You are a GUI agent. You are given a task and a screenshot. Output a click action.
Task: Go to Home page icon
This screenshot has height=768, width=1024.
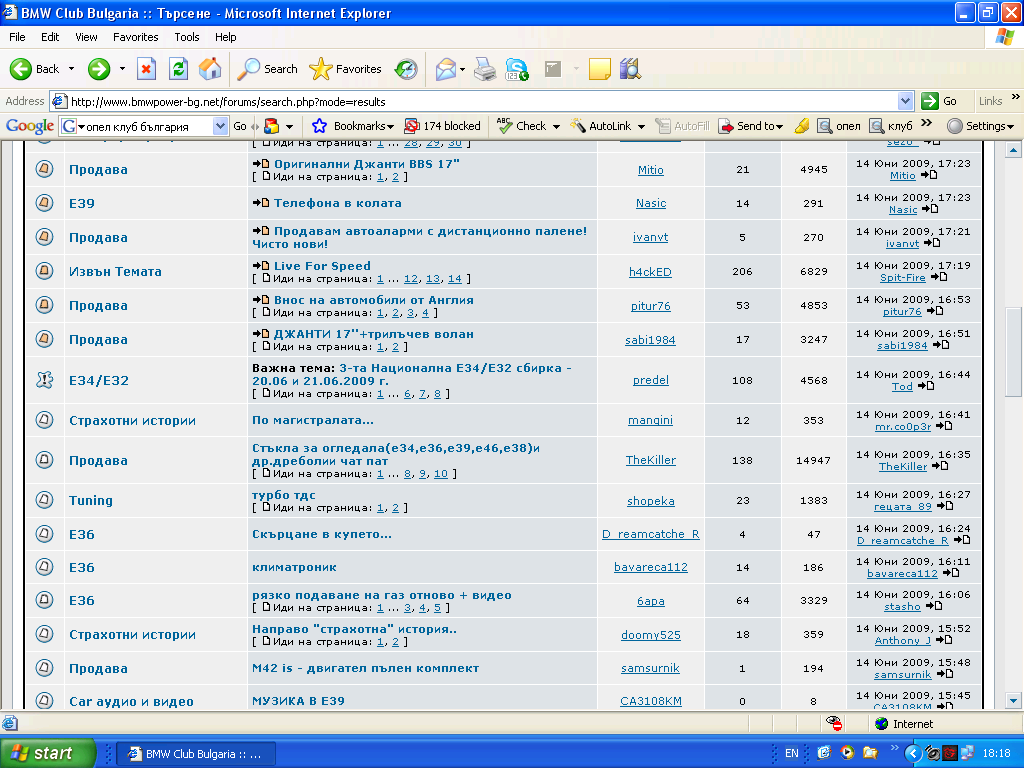coord(210,69)
